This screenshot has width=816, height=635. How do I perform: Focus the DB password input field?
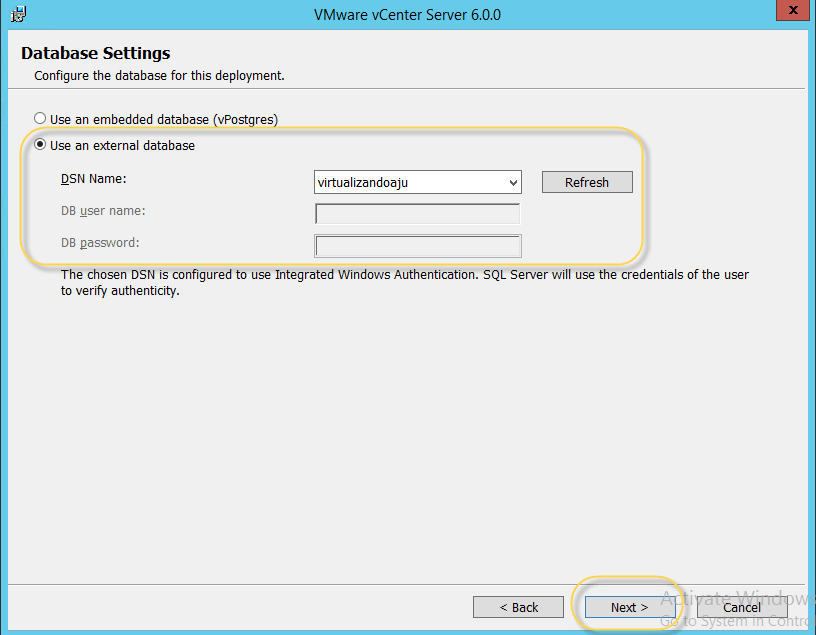click(417, 246)
